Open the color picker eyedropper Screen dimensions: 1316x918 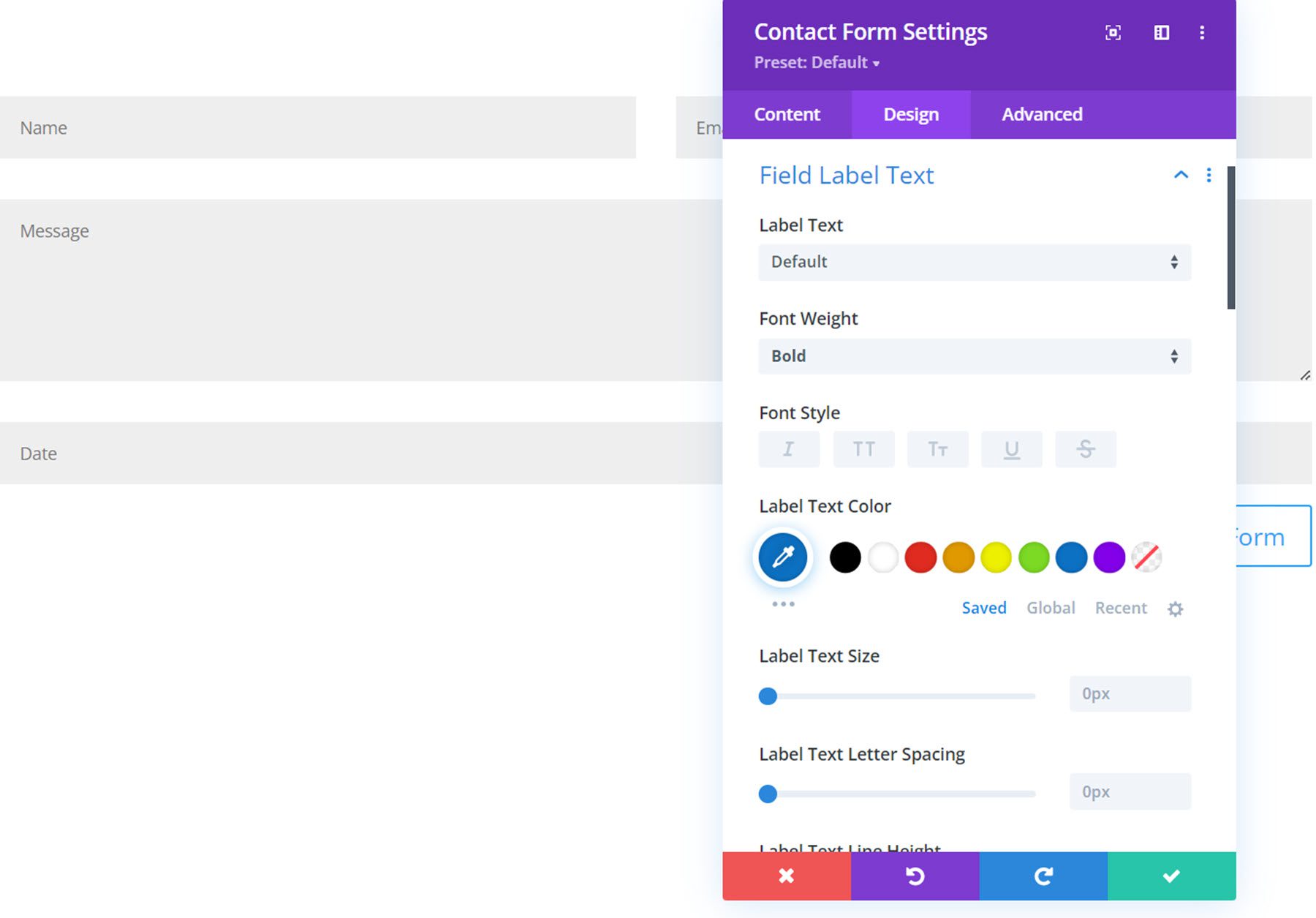coord(782,557)
